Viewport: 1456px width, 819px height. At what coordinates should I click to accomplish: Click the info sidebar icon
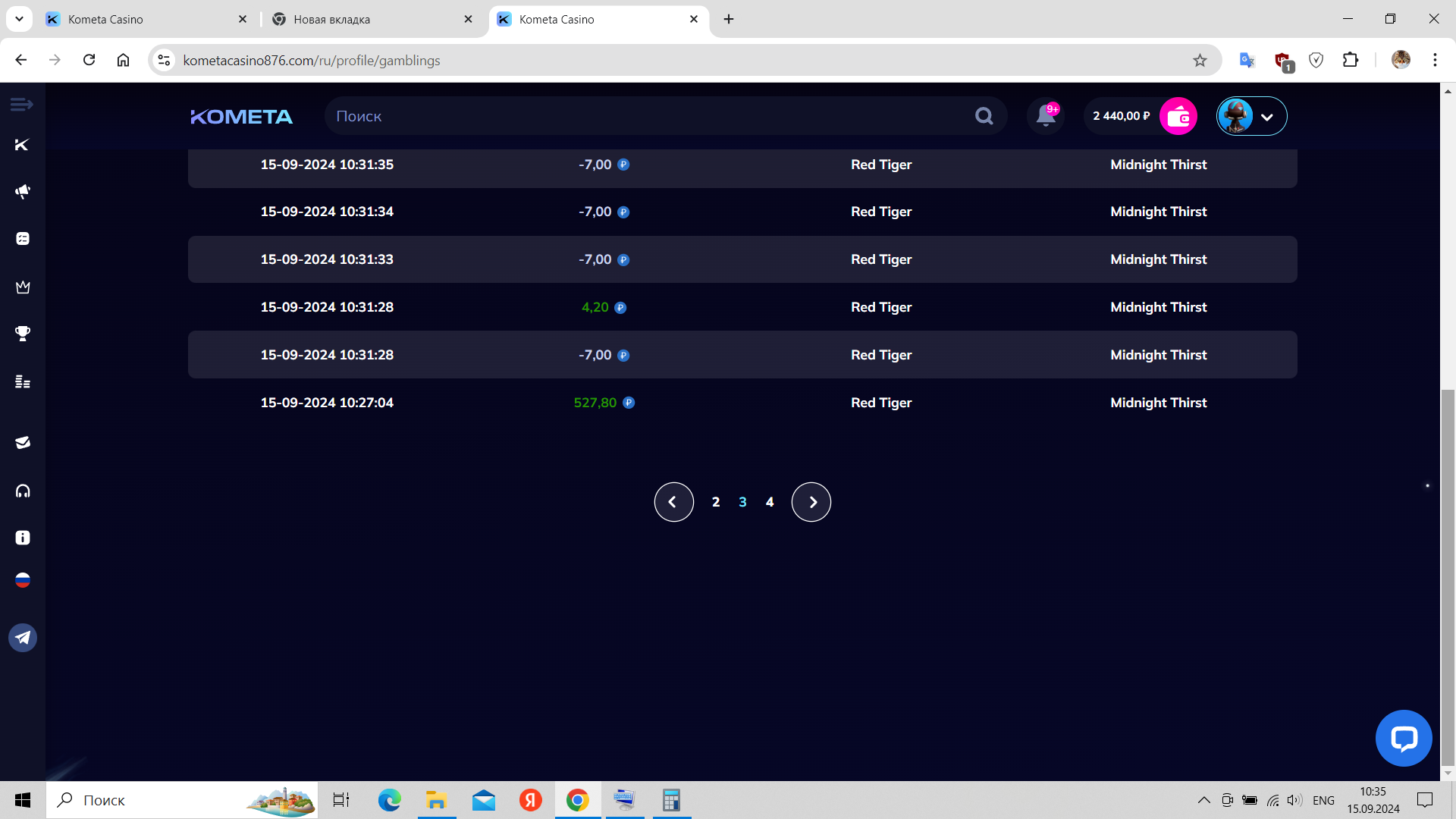23,538
